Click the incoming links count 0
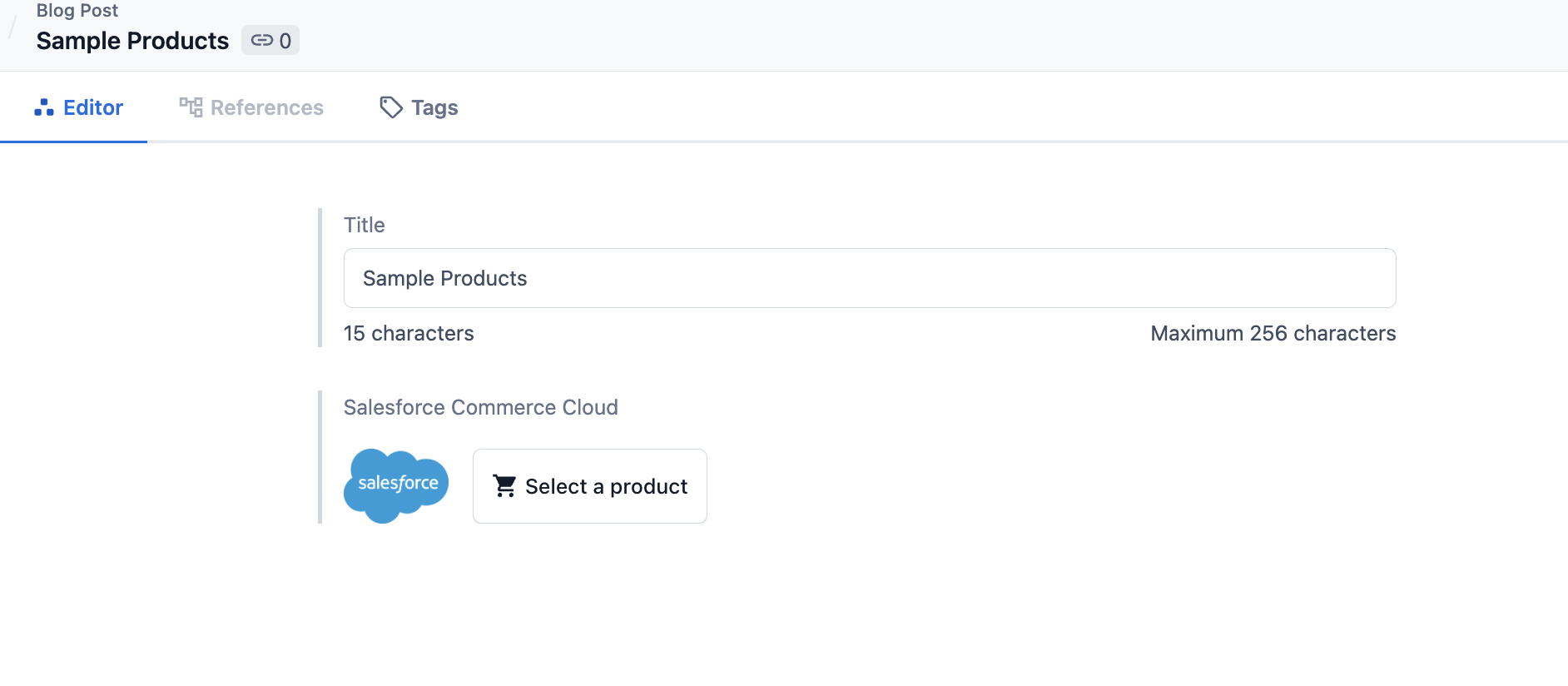 (285, 41)
